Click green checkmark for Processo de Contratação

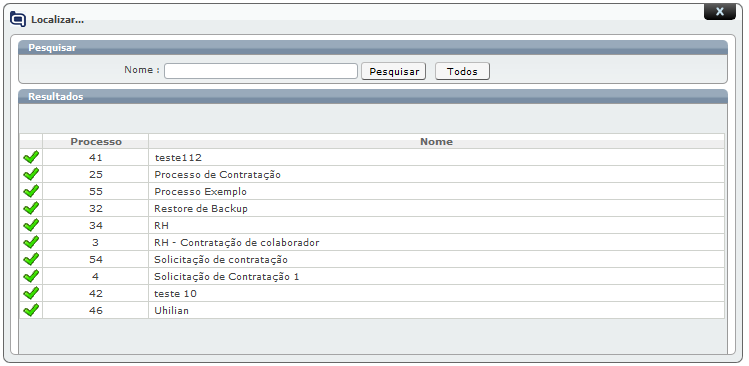click(x=31, y=174)
